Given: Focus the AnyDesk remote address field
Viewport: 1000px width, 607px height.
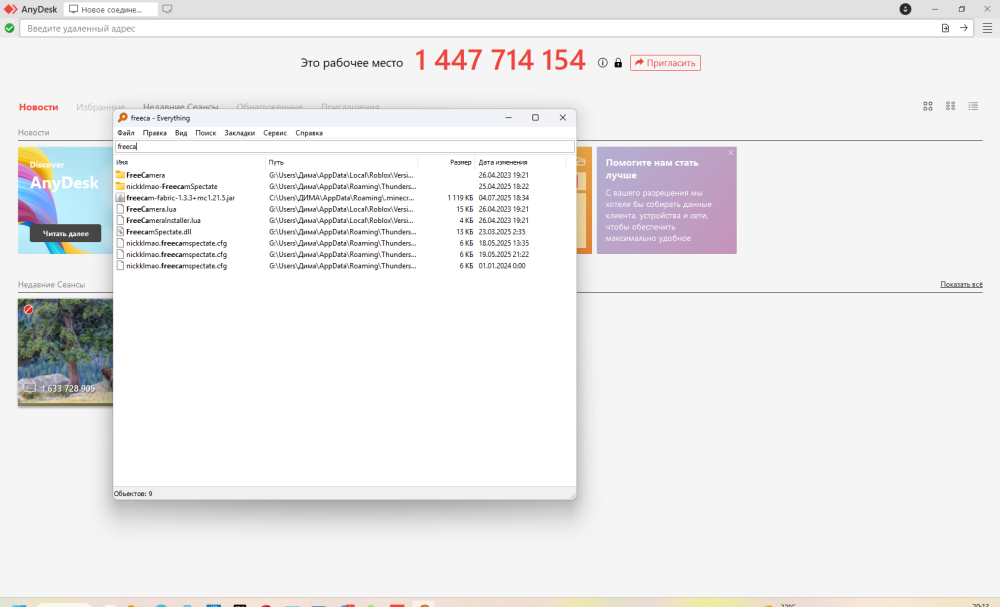Looking at the screenshot, I should 478,28.
